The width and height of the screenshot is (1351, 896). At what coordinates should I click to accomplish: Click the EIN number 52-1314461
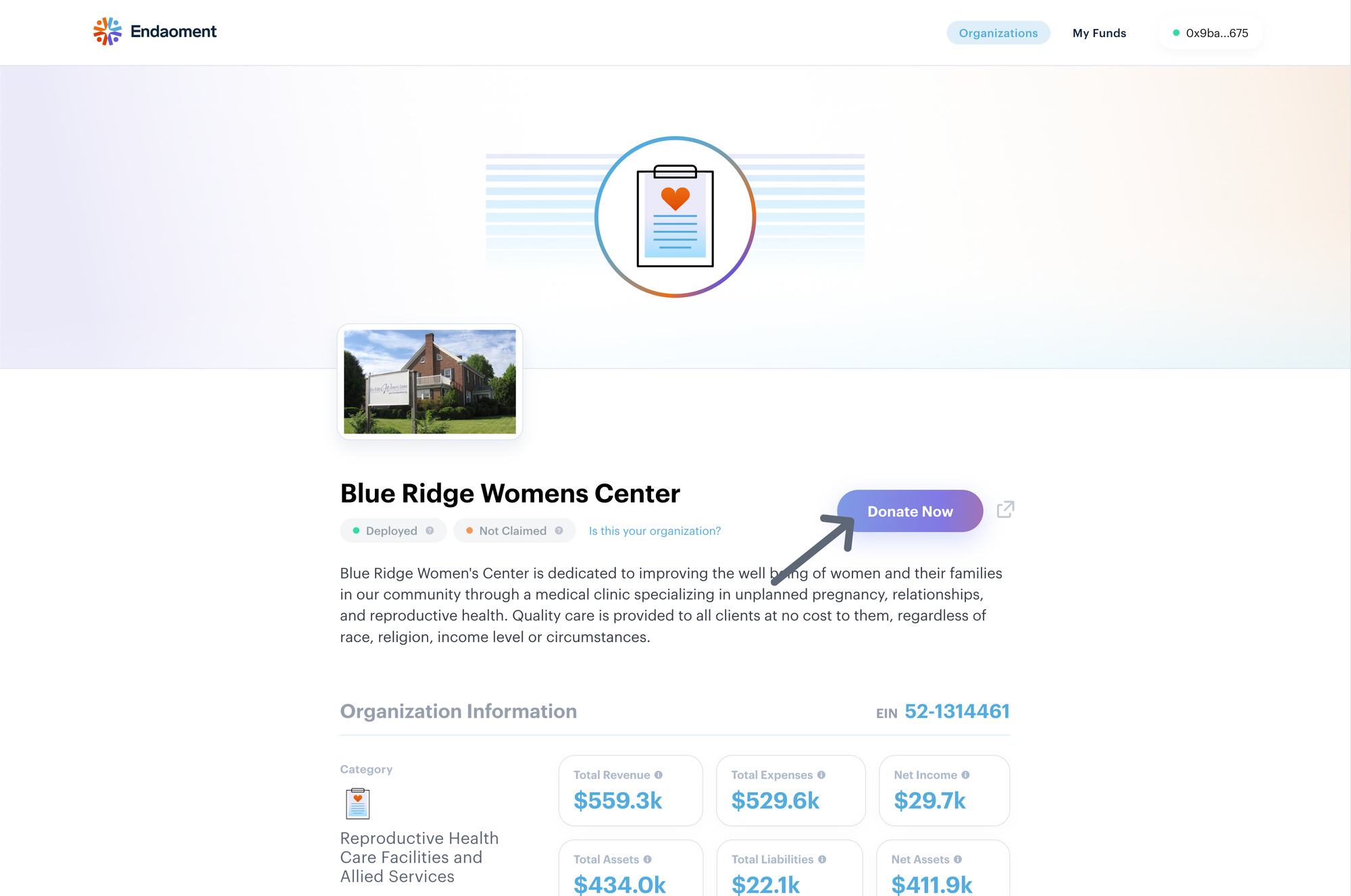[x=957, y=712]
